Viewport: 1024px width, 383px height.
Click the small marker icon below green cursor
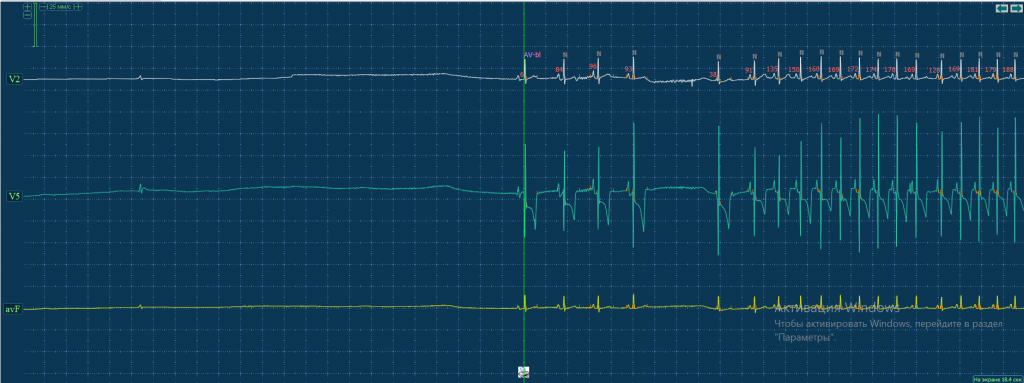(x=523, y=372)
